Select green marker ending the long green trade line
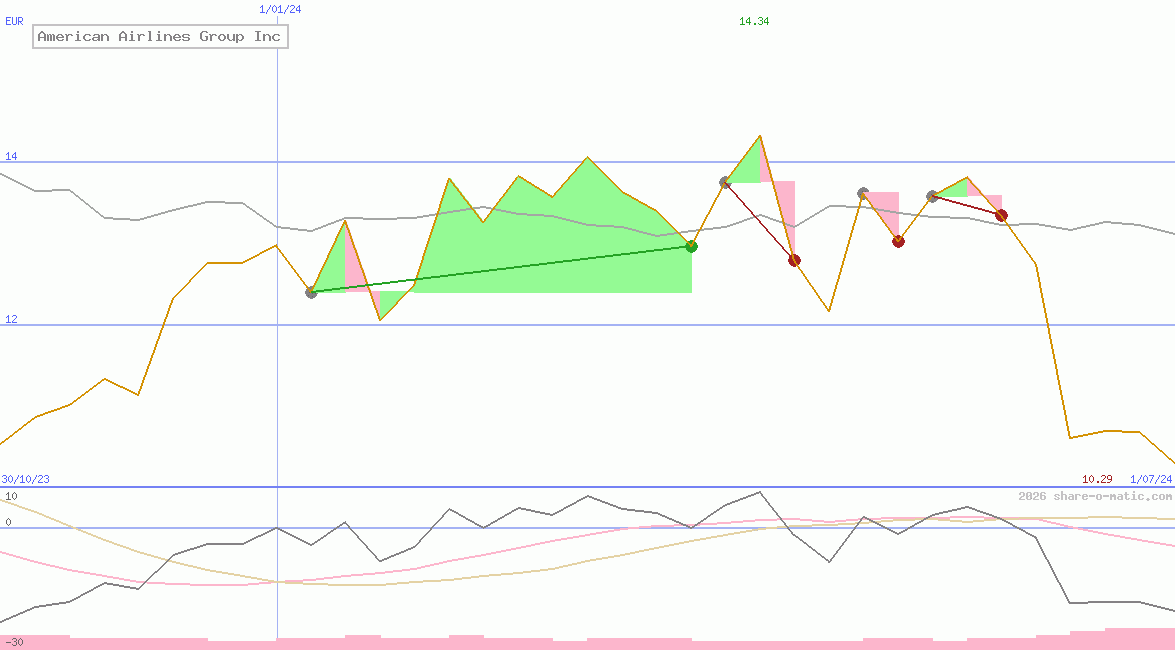Viewport: 1175px width, 650px height. point(692,247)
